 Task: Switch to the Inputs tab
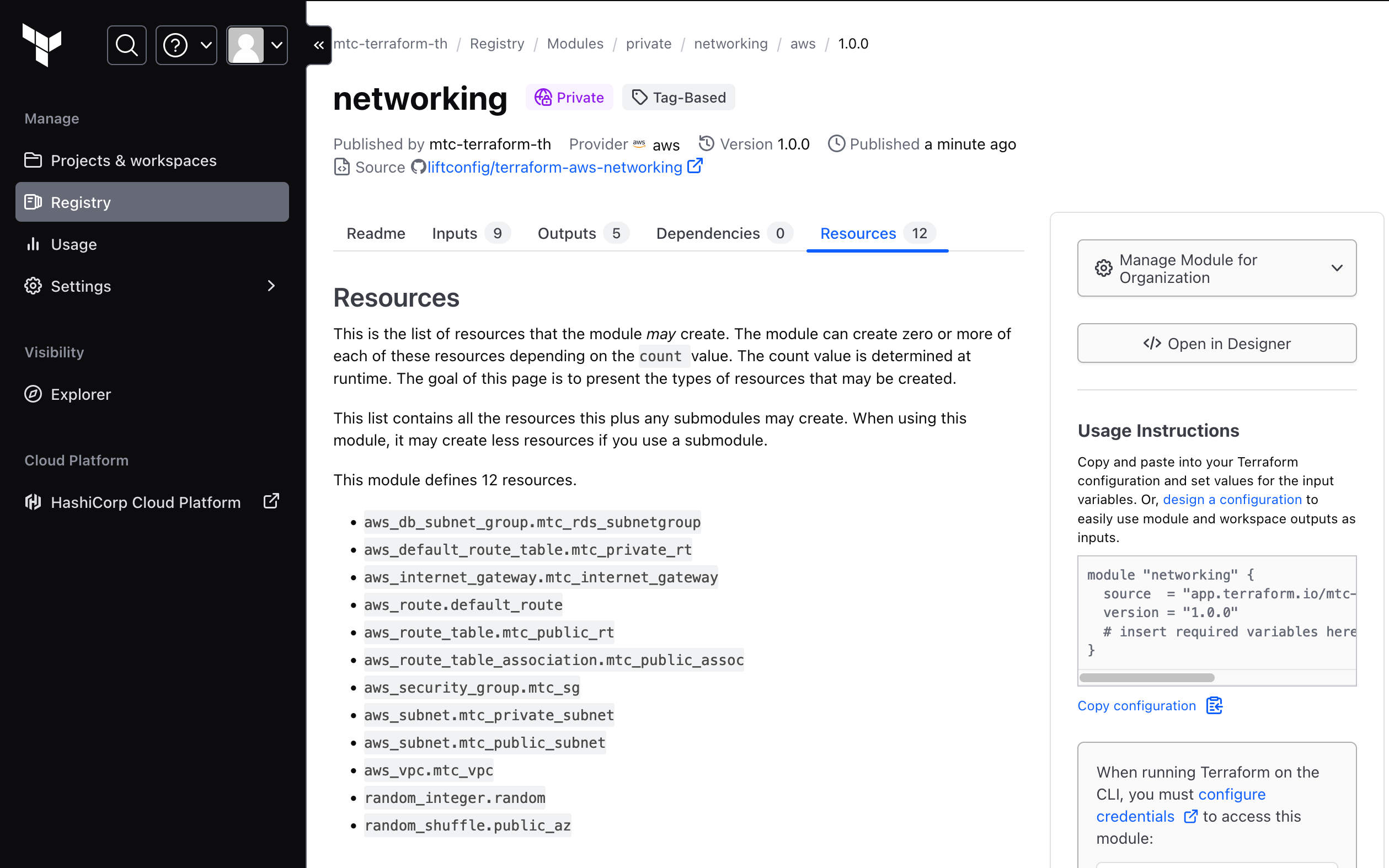pyautogui.click(x=471, y=233)
